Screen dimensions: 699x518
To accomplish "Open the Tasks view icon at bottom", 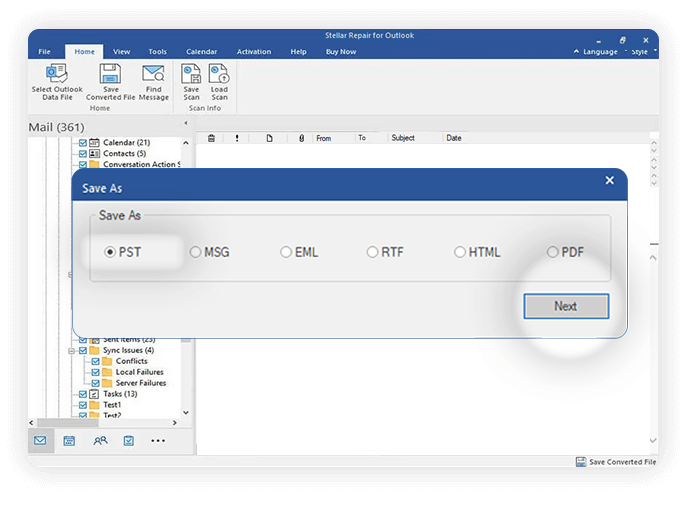I will [128, 441].
